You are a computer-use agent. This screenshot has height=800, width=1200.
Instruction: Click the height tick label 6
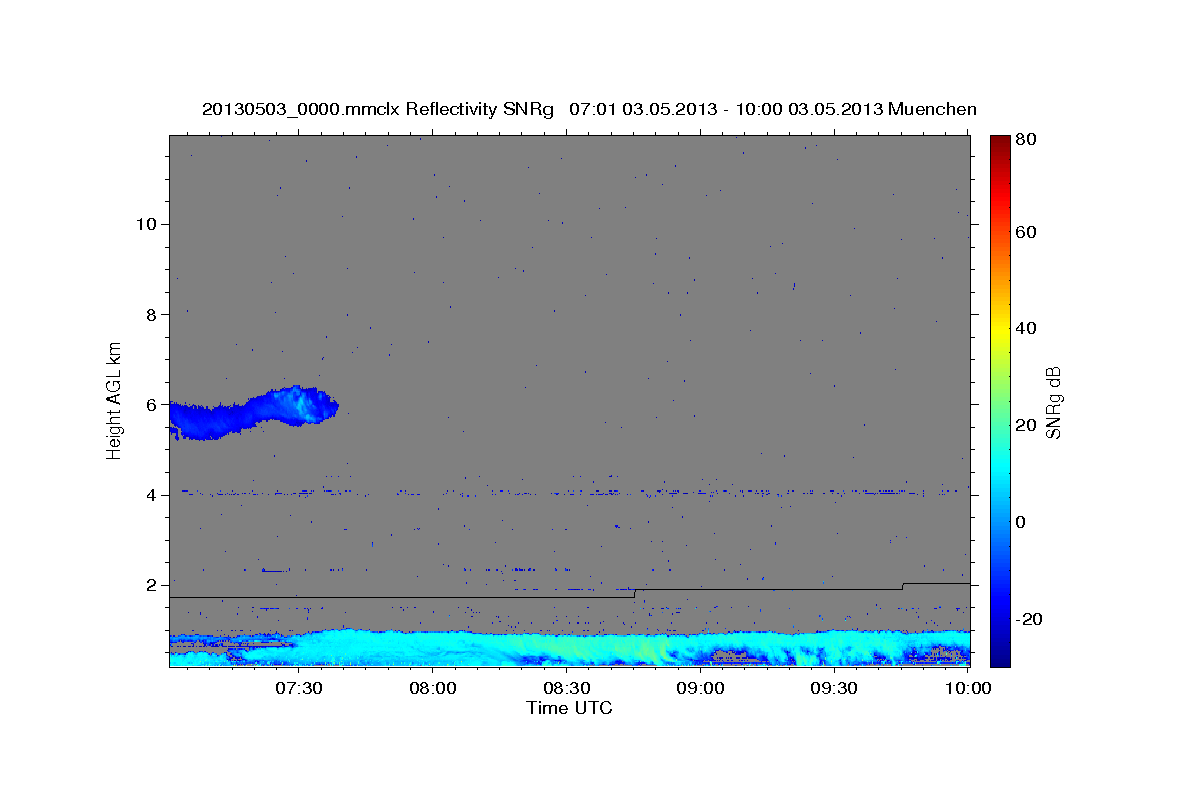tap(151, 404)
